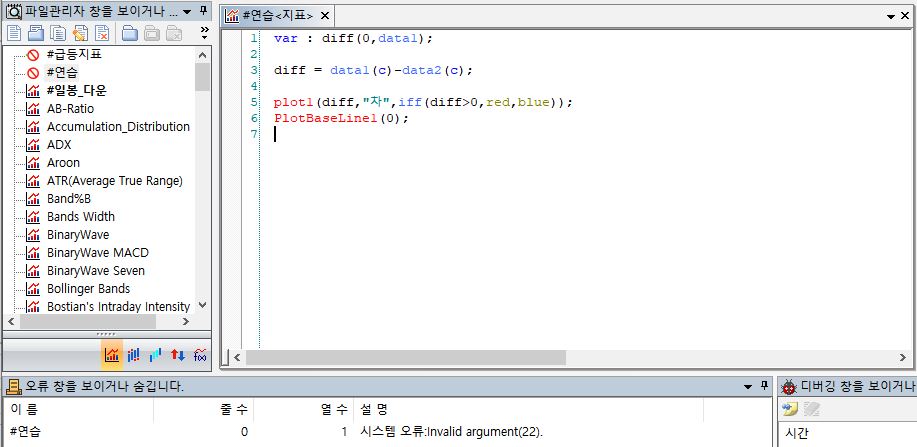
Task: Select ADX in the indicator list
Action: [59, 145]
